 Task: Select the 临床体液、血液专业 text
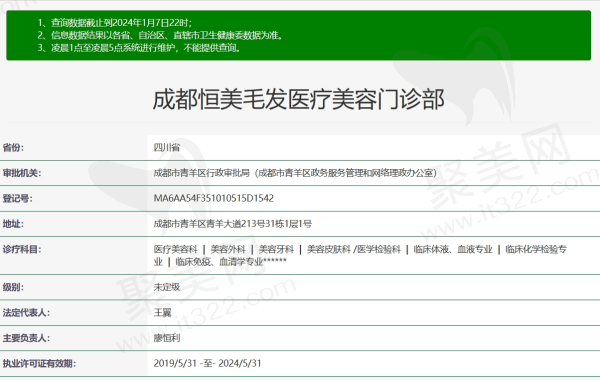[453, 250]
